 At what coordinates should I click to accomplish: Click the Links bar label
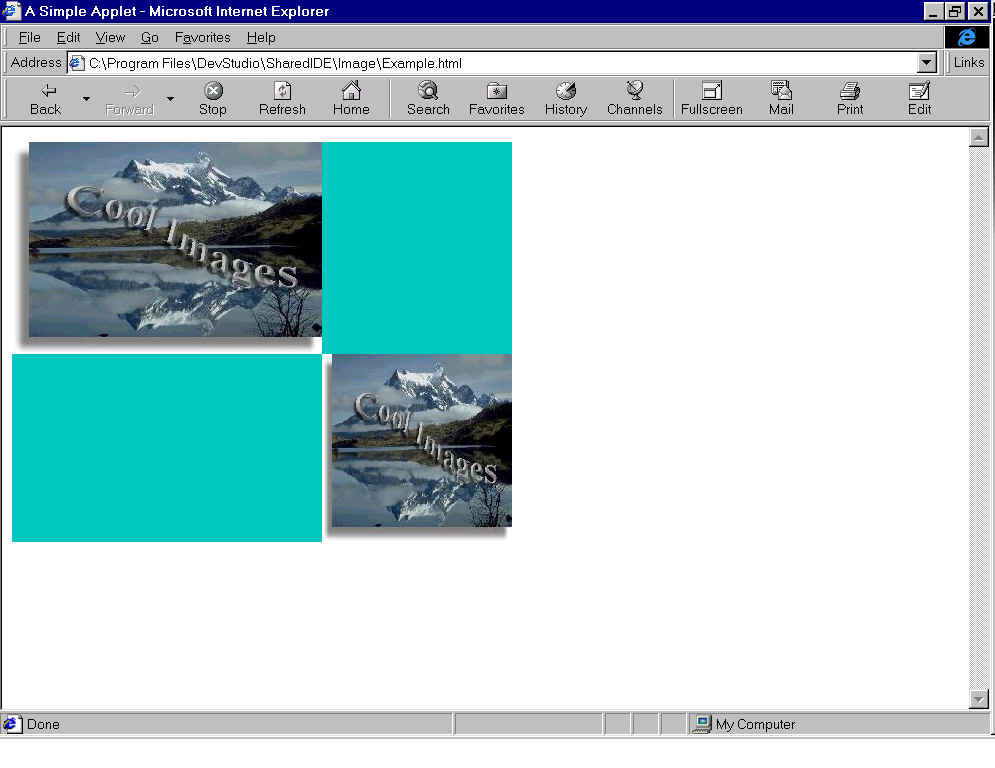pyautogui.click(x=968, y=62)
